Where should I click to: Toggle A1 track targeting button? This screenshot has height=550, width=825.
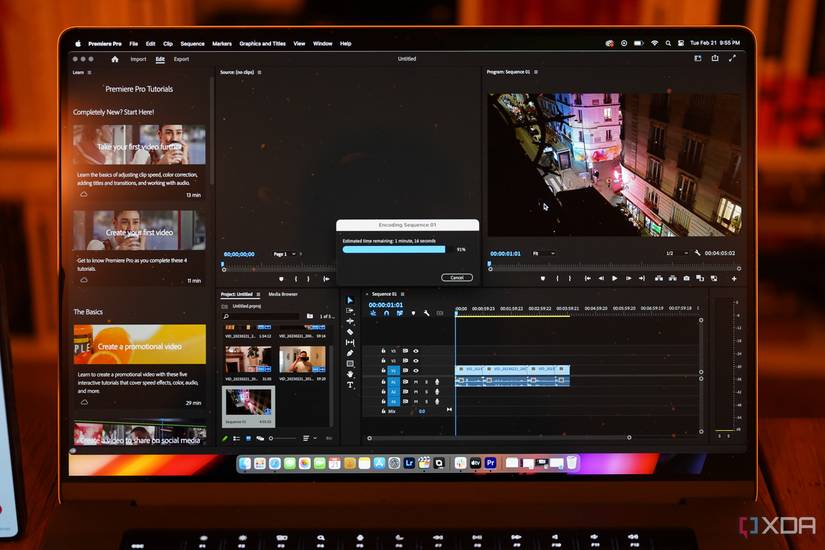(x=393, y=381)
